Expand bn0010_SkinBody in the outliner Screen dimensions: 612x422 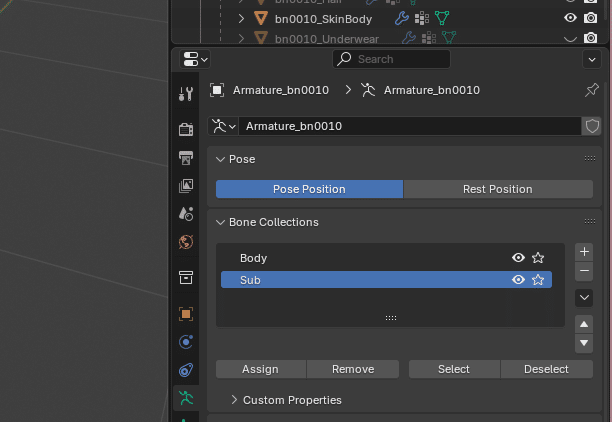point(241,18)
